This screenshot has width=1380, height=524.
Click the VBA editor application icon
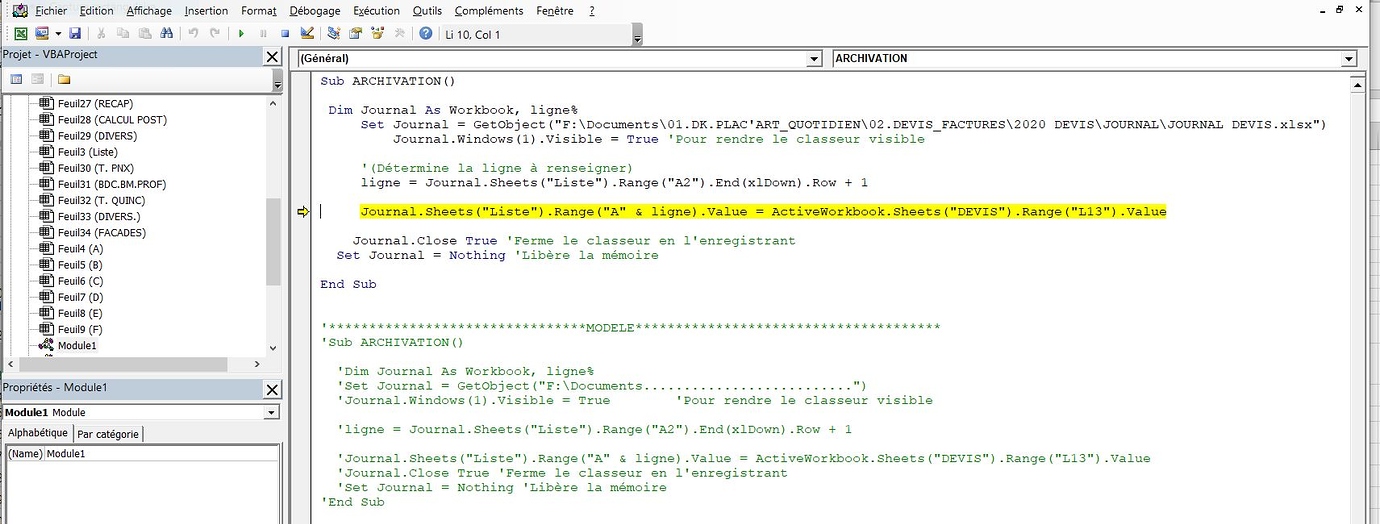point(19,11)
